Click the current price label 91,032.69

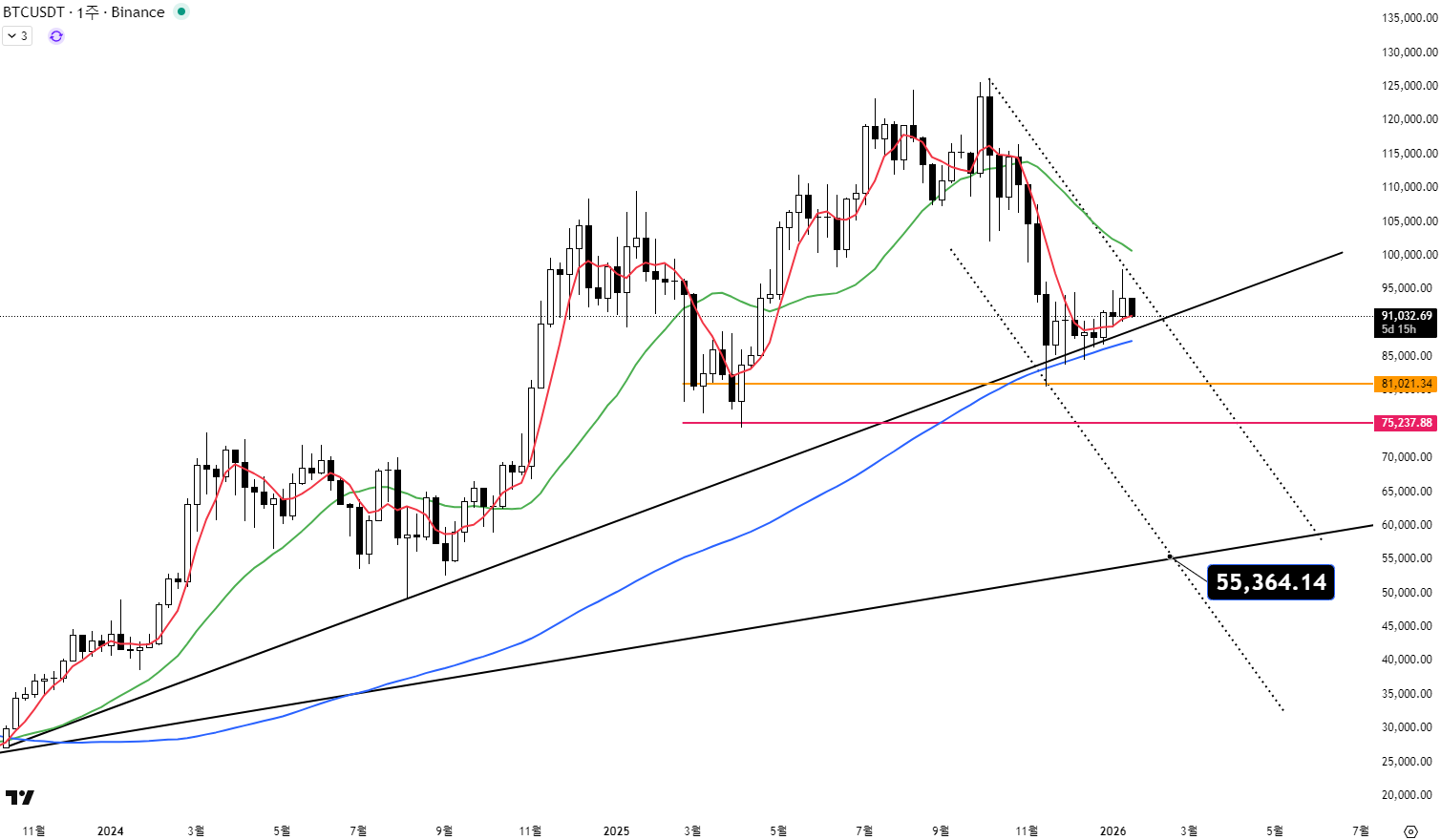(x=1406, y=316)
